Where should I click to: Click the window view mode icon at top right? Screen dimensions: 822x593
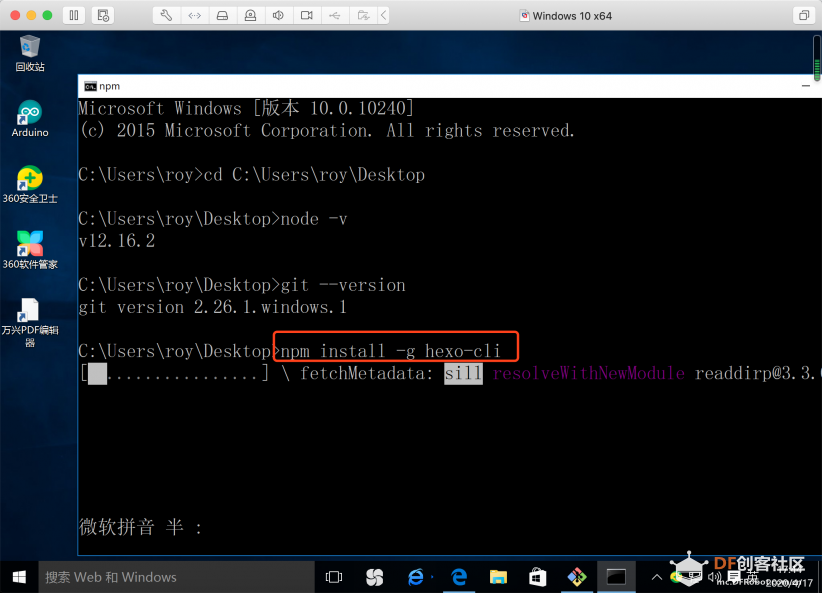click(804, 15)
